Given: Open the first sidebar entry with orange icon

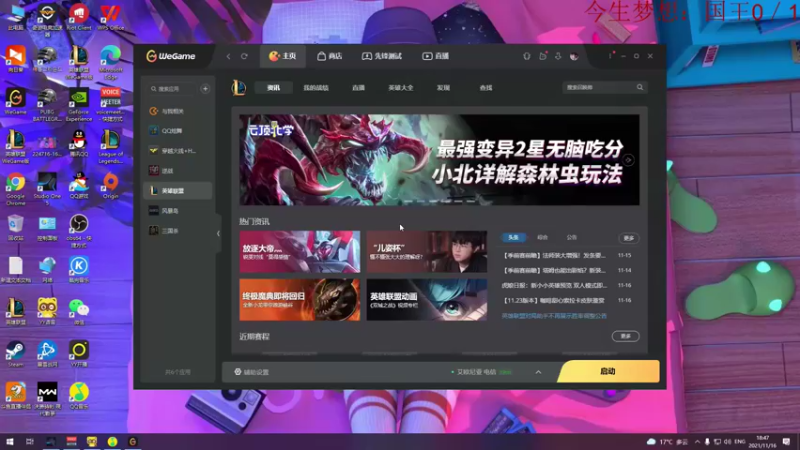Looking at the screenshot, I should point(178,111).
